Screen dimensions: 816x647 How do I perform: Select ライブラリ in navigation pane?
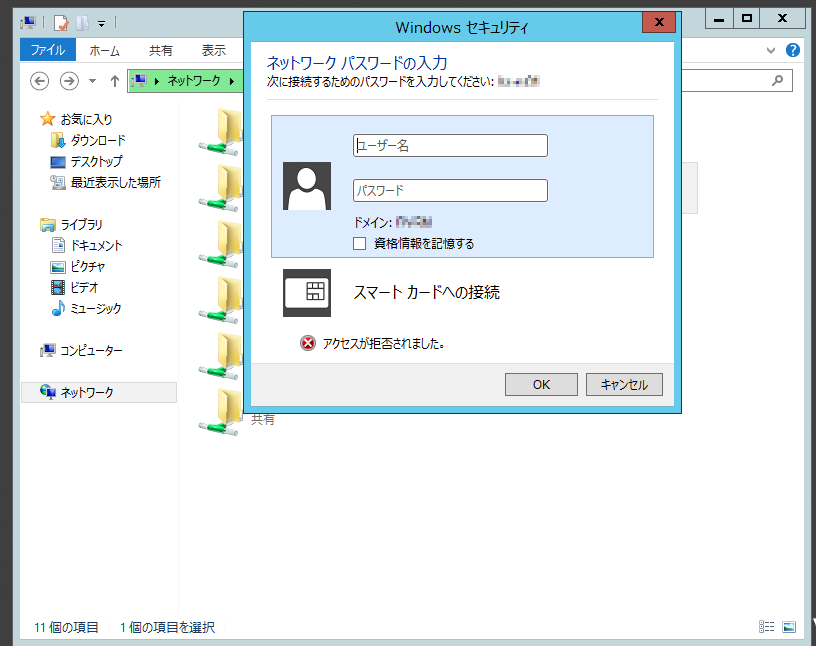point(81,224)
